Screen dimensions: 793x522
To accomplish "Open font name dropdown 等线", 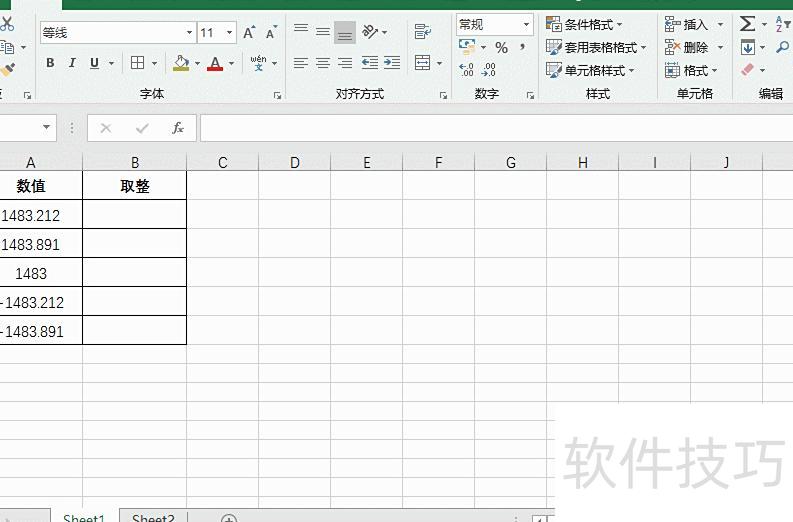I will [189, 33].
